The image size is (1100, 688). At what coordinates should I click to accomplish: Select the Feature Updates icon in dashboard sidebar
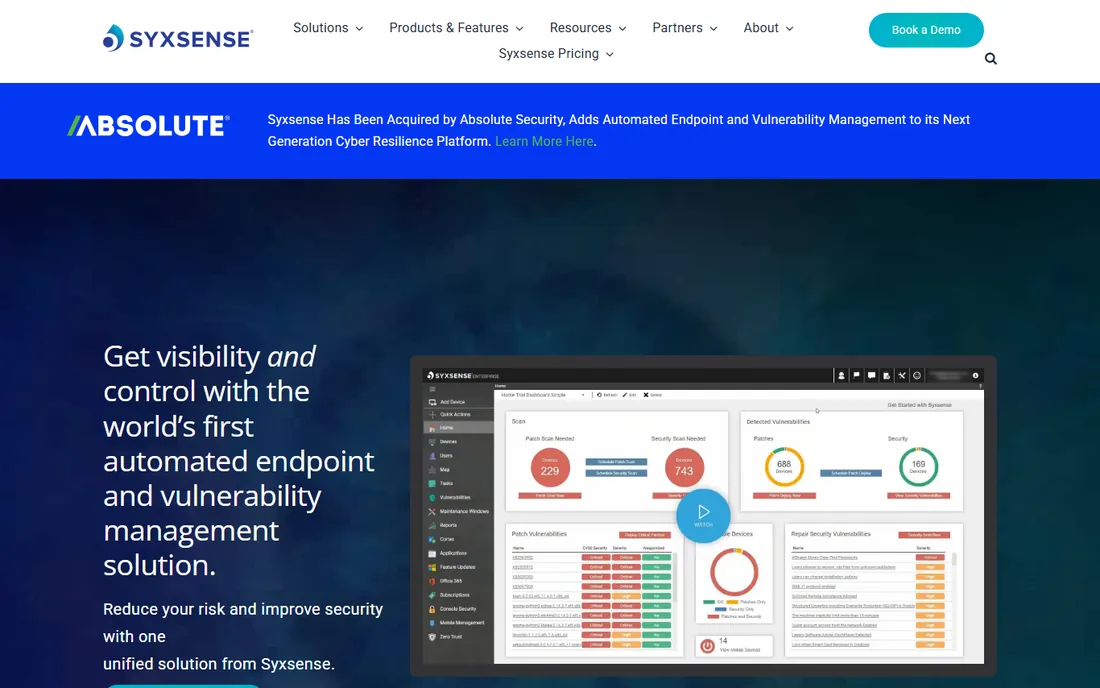pos(432,567)
